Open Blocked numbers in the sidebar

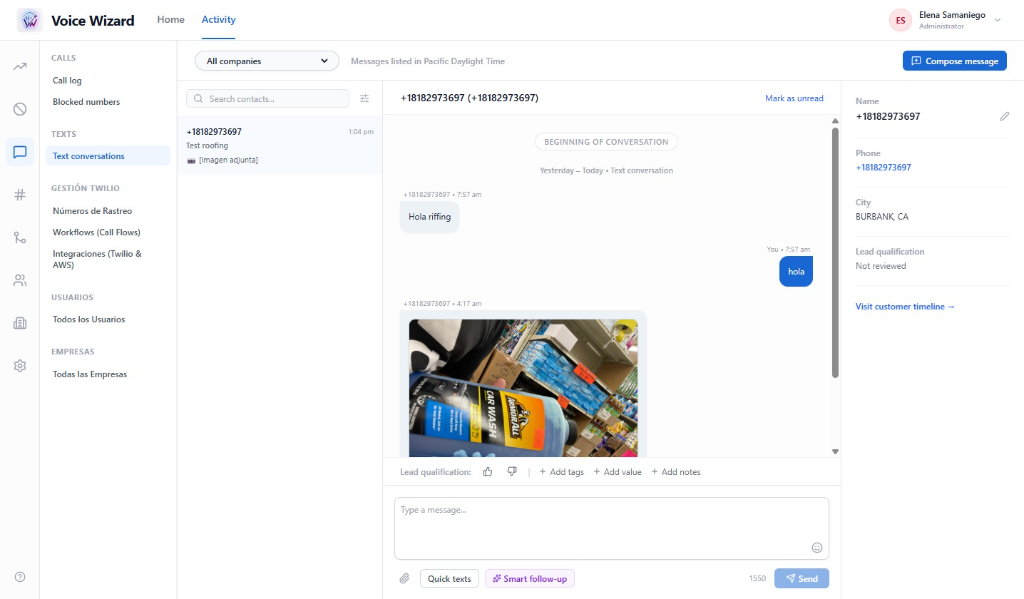pos(86,102)
